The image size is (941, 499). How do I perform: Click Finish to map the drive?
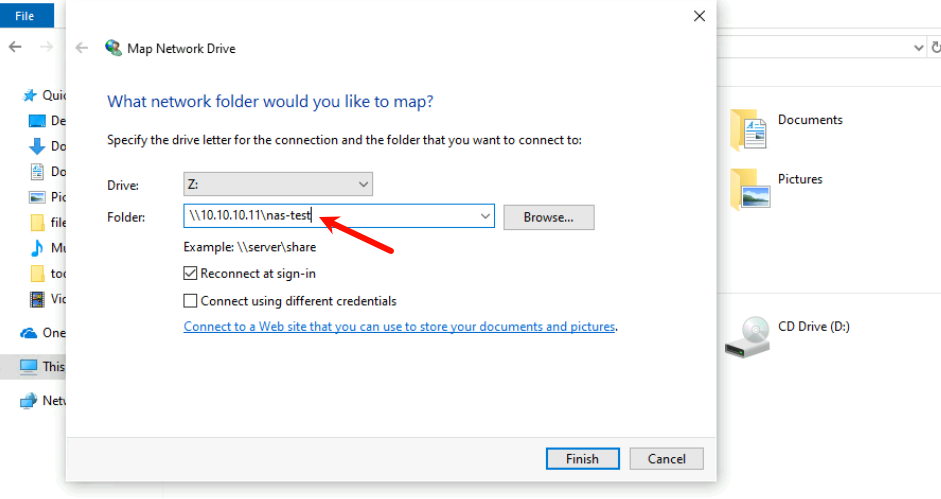tap(582, 459)
